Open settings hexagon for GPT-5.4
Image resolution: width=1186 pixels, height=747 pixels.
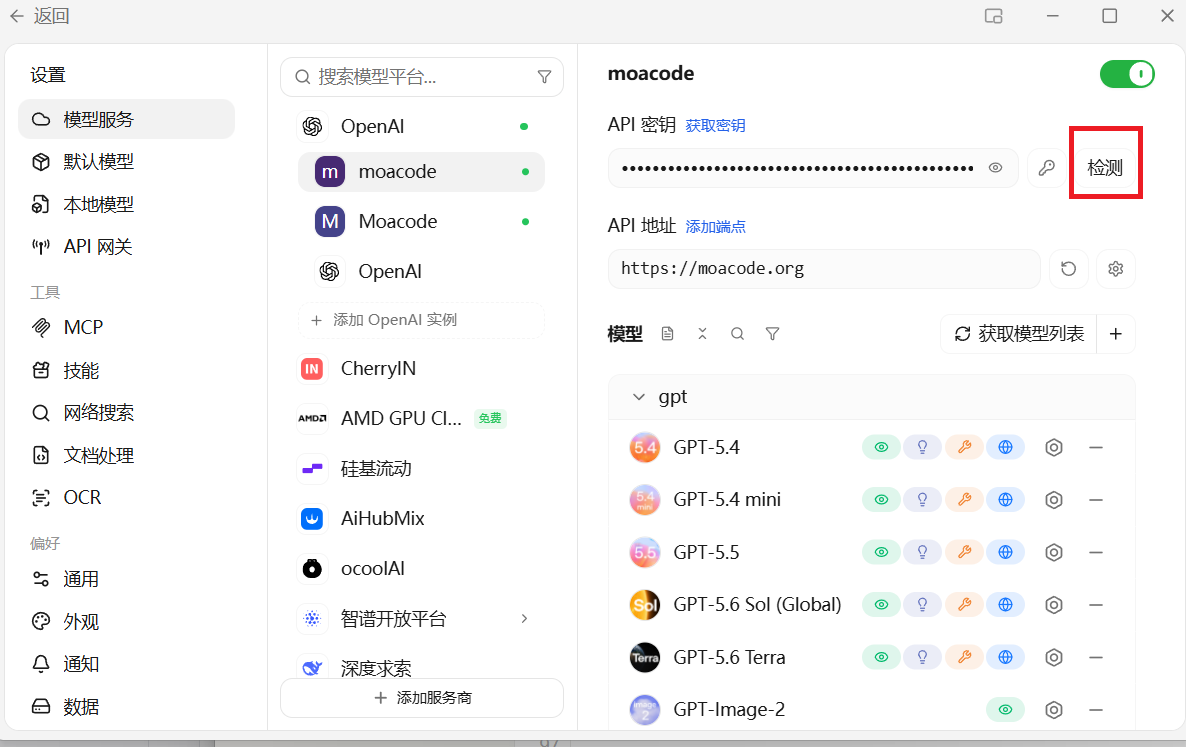(1054, 448)
